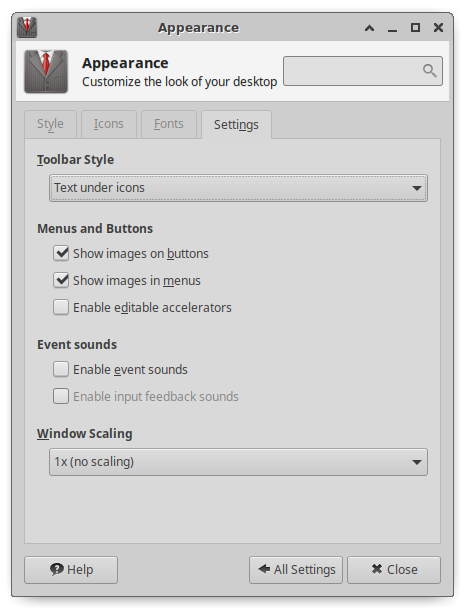The width and height of the screenshot is (472, 612).
Task: Open the Fonts tab
Action: pos(169,124)
